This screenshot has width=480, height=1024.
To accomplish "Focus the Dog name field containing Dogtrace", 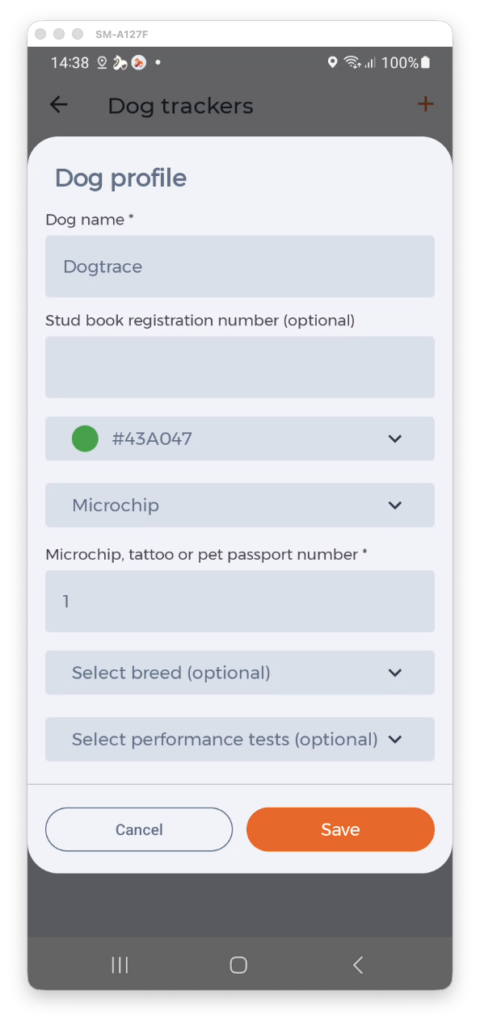I will (x=240, y=266).
